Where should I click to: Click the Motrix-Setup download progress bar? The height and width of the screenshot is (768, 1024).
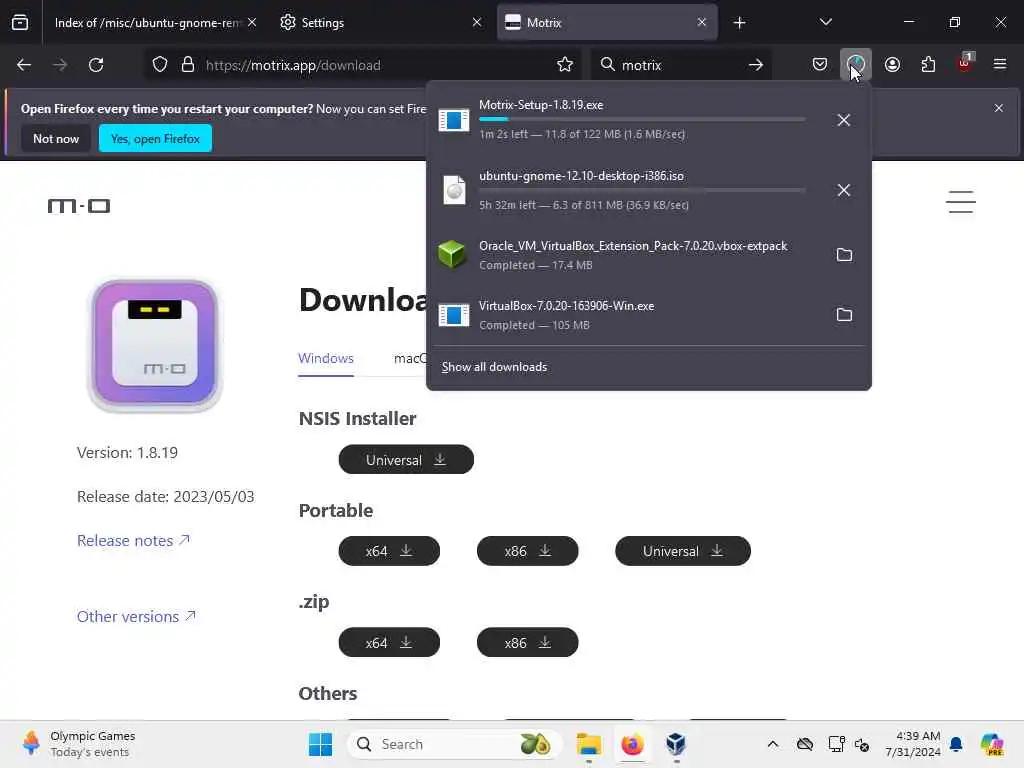[x=642, y=119]
